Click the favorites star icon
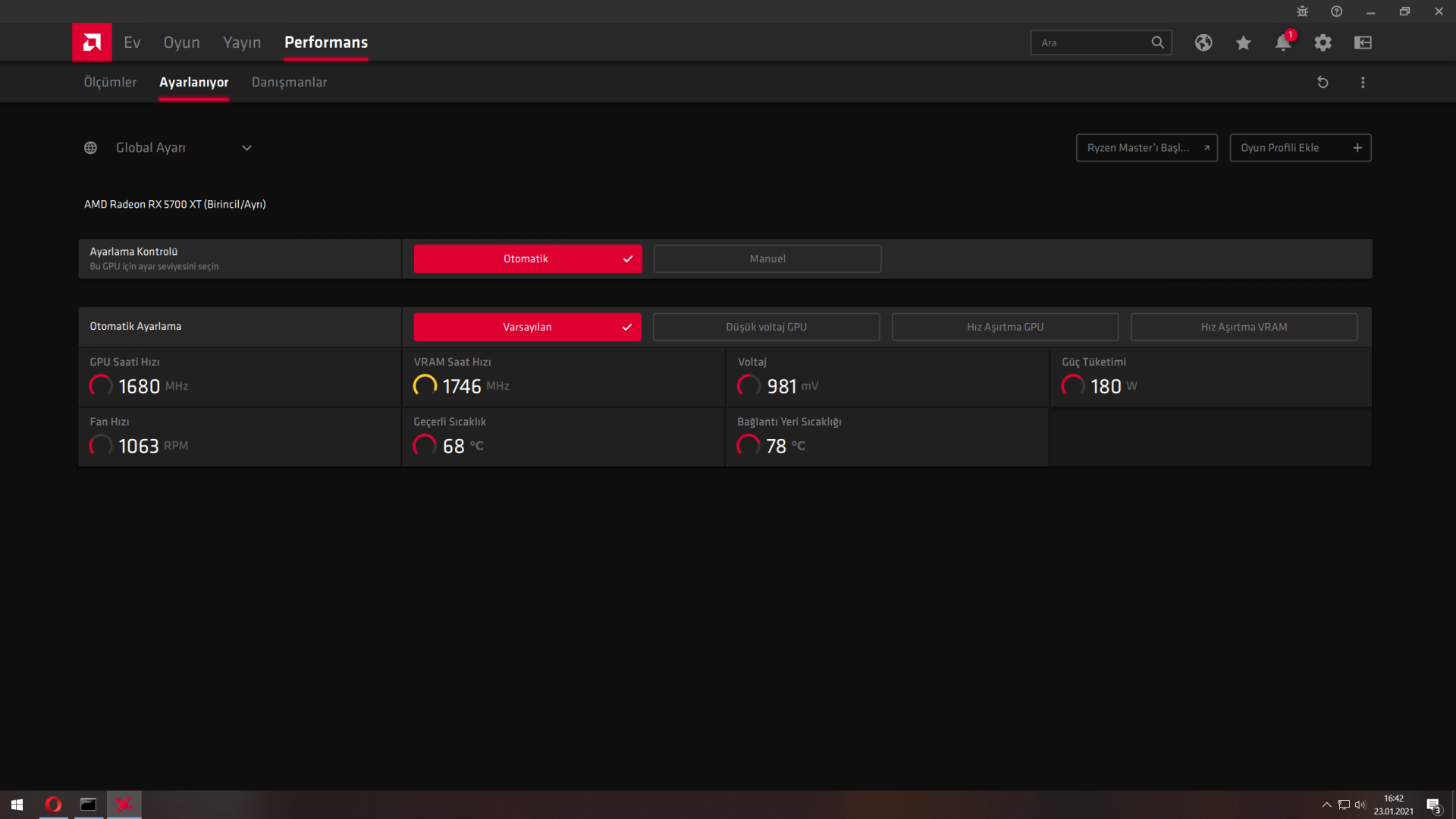1456x819 pixels. pyautogui.click(x=1243, y=42)
